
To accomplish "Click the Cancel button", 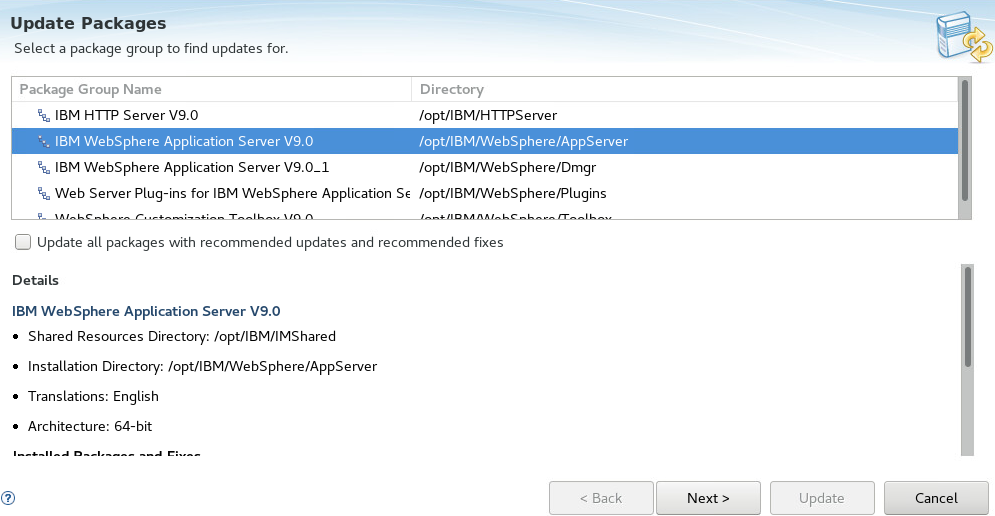I will [x=936, y=498].
